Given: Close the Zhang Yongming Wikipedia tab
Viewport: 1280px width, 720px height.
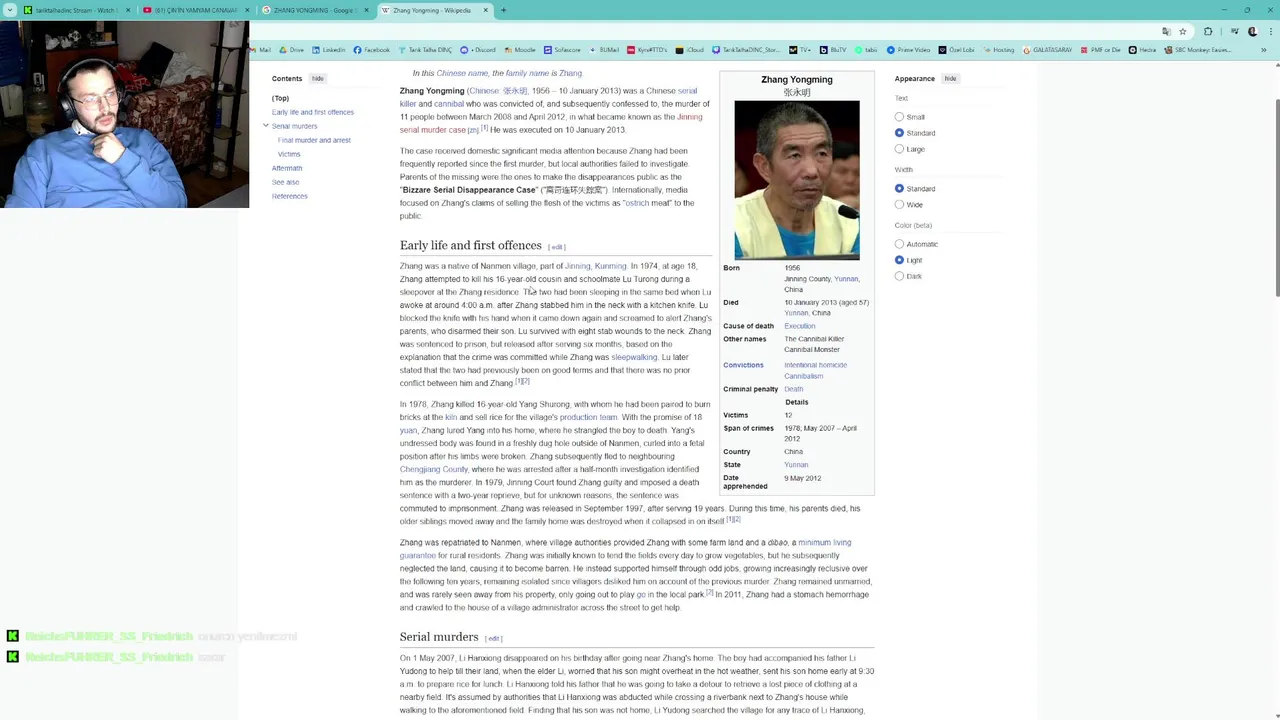Looking at the screenshot, I should [x=486, y=10].
